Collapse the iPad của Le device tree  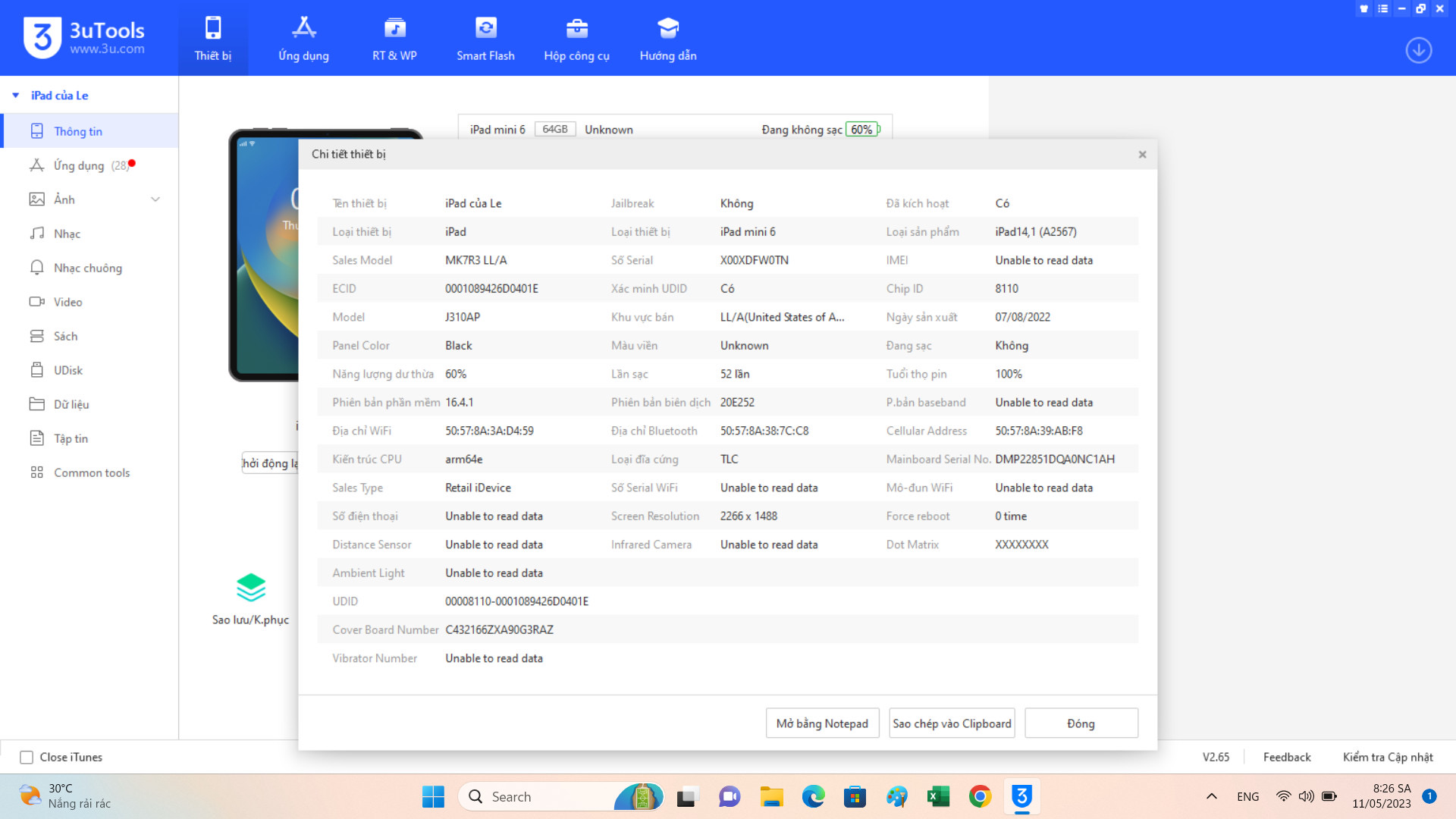[16, 96]
